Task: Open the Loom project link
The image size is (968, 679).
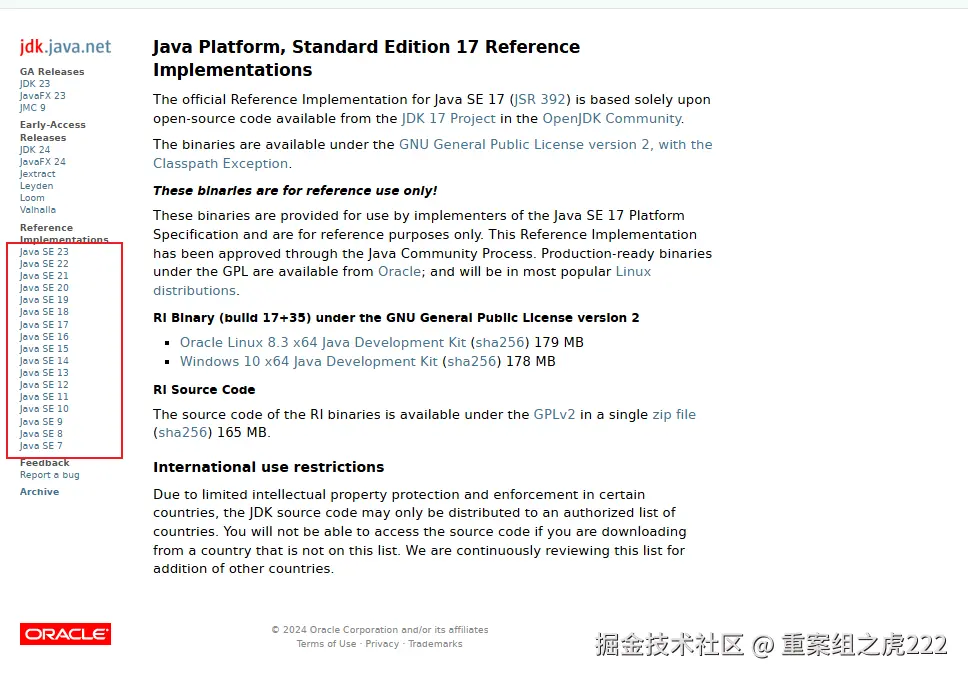Action: click(32, 198)
